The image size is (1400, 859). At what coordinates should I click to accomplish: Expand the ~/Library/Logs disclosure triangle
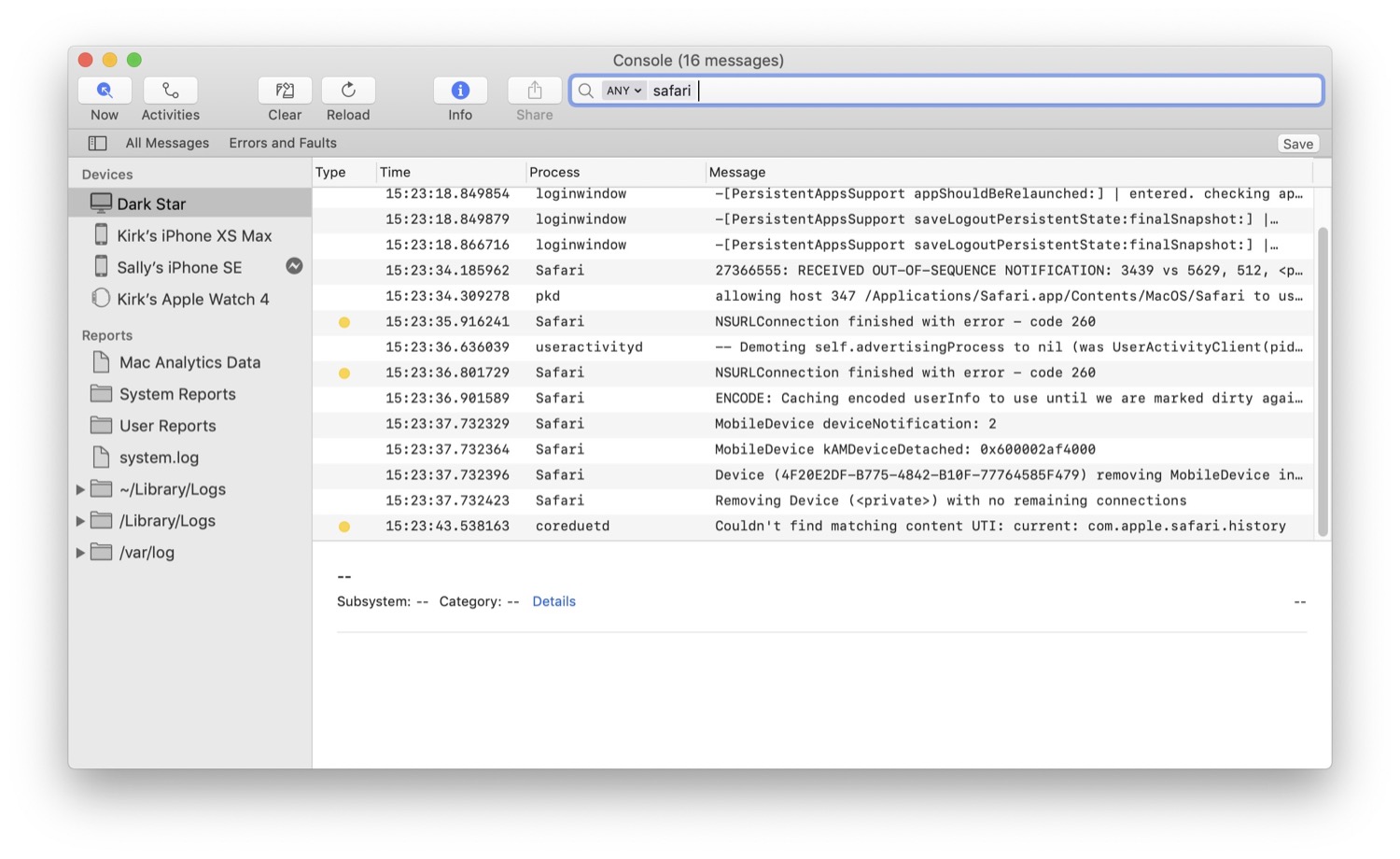pos(80,489)
